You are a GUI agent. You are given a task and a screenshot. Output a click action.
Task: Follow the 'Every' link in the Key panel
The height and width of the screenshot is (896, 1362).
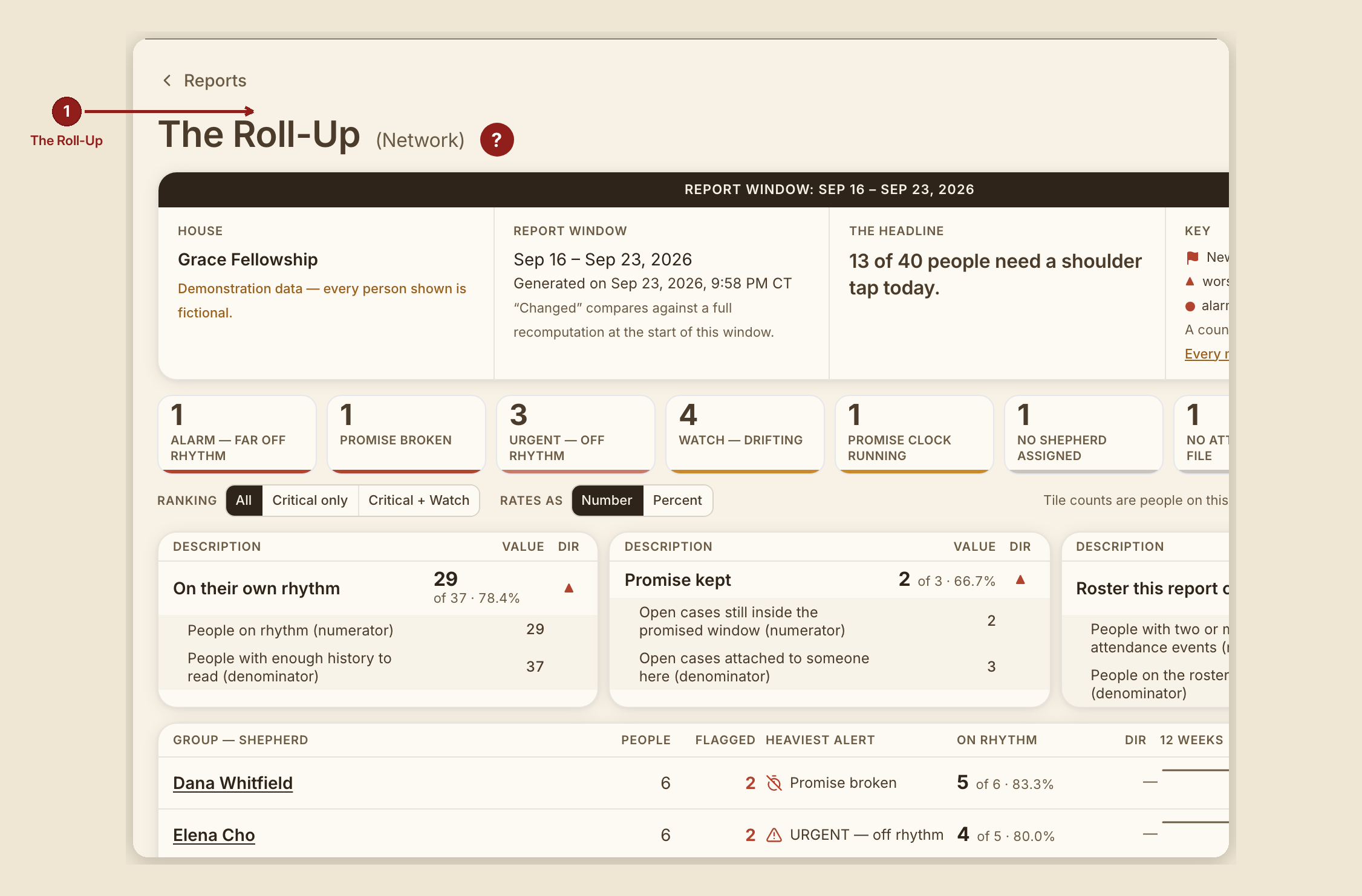pos(1207,354)
